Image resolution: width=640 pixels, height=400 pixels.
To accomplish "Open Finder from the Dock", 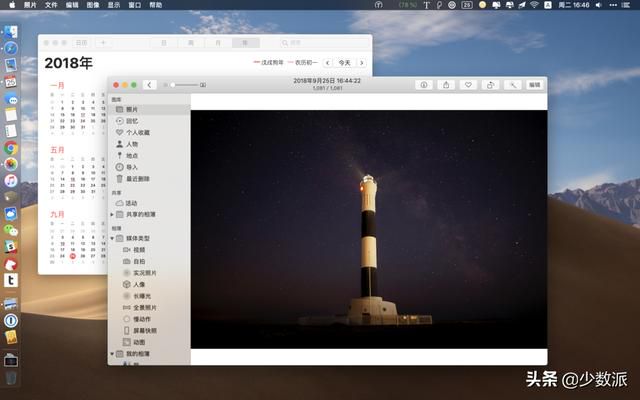I will point(11,32).
